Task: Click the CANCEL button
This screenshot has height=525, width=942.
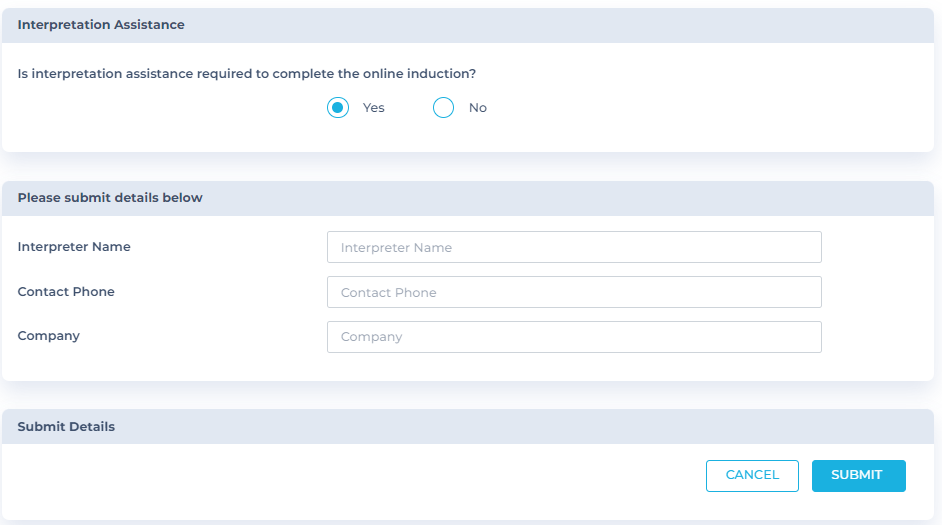Action: click(x=752, y=476)
